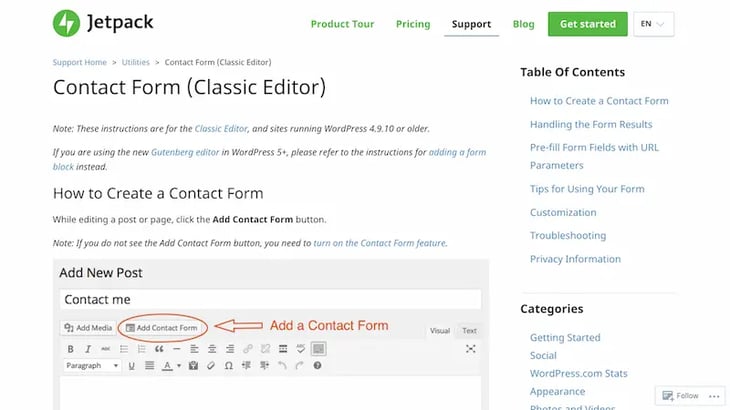Click the Italic formatting icon
Screen dimensions: 730x410
(88, 349)
